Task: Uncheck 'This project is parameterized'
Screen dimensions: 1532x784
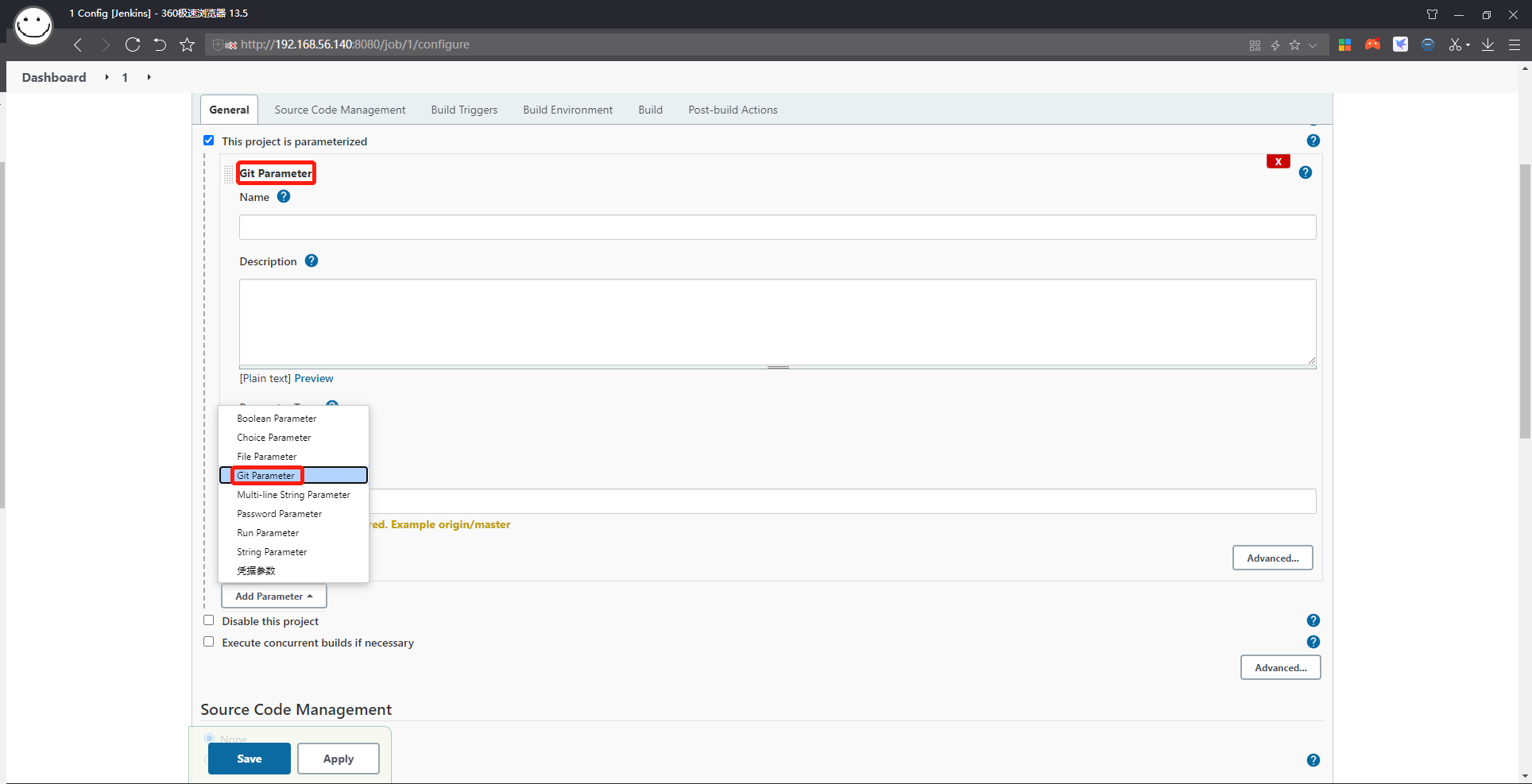Action: pyautogui.click(x=209, y=141)
